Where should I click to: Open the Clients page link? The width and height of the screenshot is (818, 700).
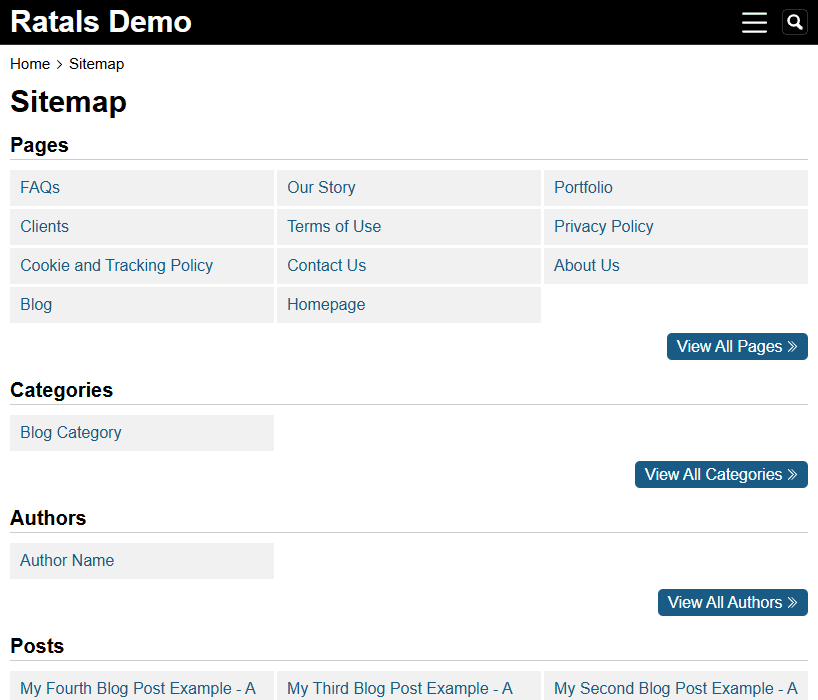[142, 227]
